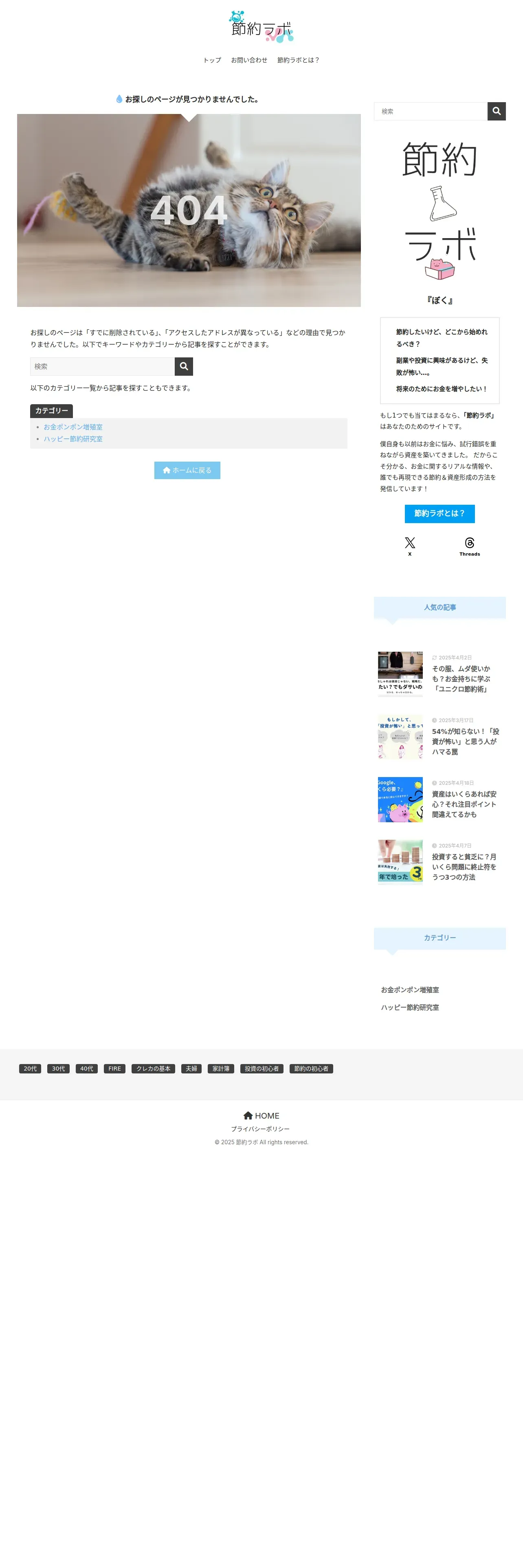Screen dimensions: 523x1568
Task: Open the pink piggy bank article thumbnail
Action: (x=400, y=799)
